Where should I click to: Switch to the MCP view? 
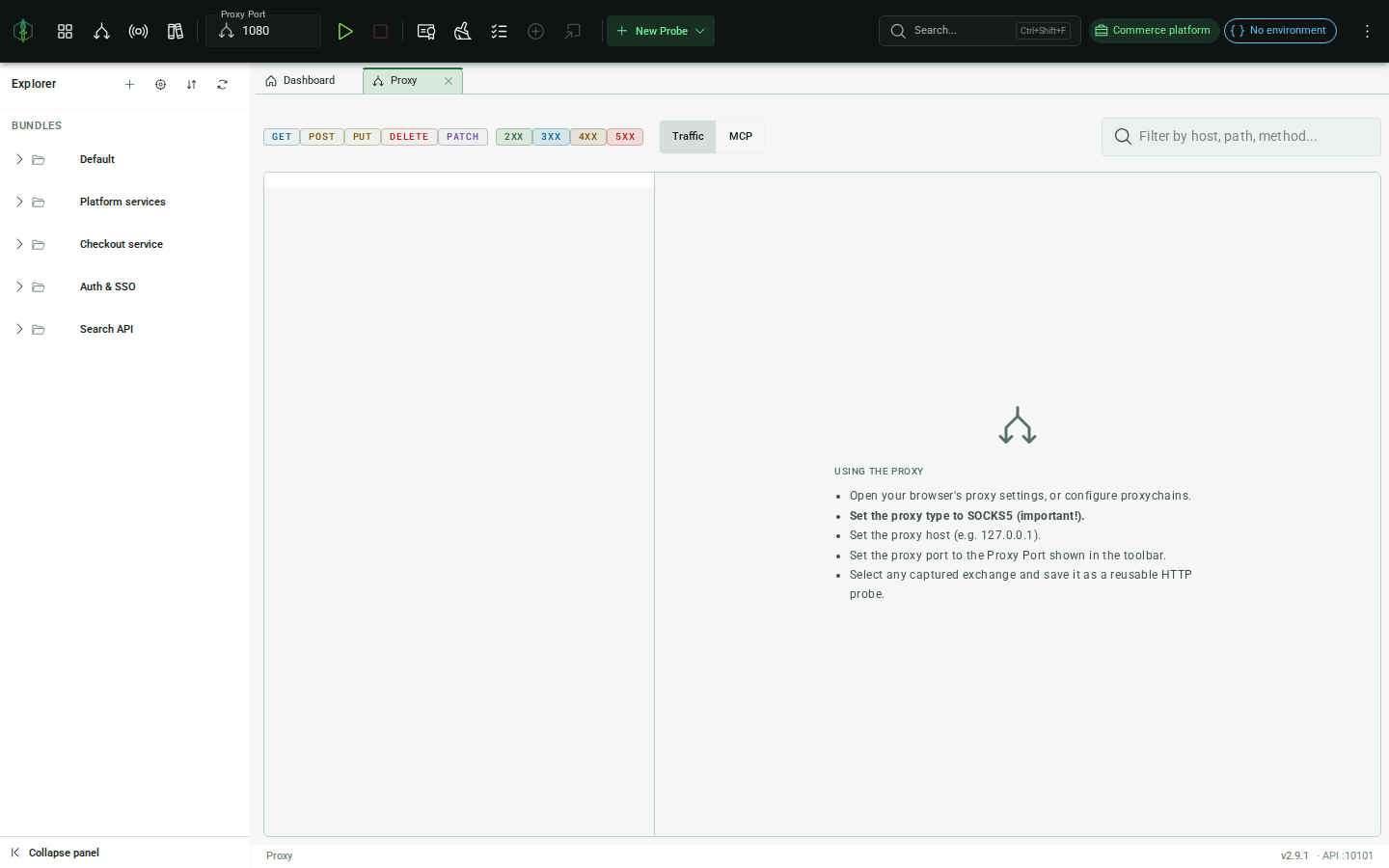(741, 137)
